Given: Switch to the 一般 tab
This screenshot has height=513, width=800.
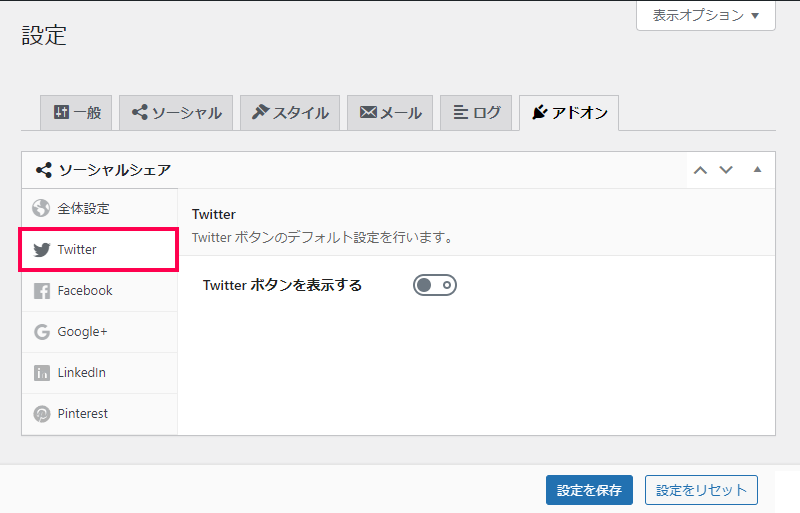Looking at the screenshot, I should click(x=76, y=112).
